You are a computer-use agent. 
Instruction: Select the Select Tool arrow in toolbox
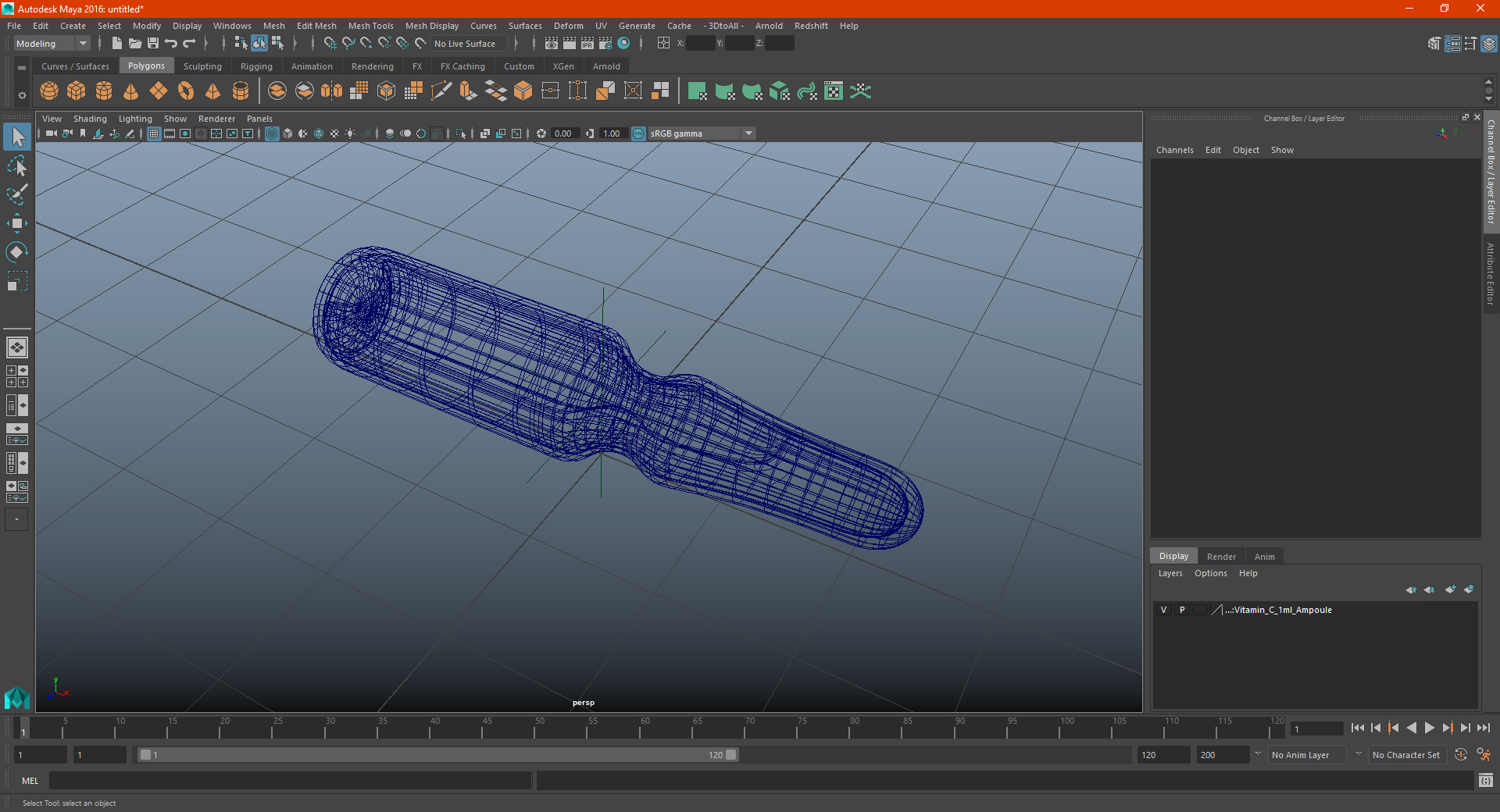tap(17, 137)
